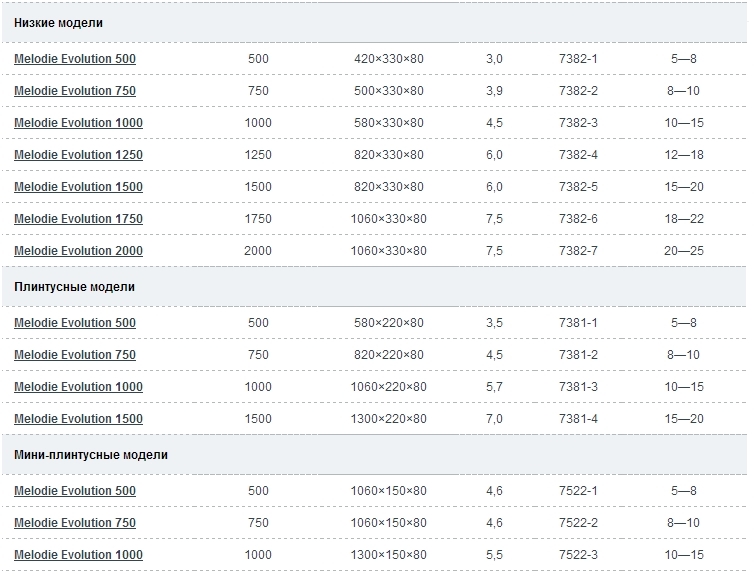Image resolution: width=756 pixels, height=576 pixels.
Task: Click the weight value 5,7
Action: (x=494, y=387)
